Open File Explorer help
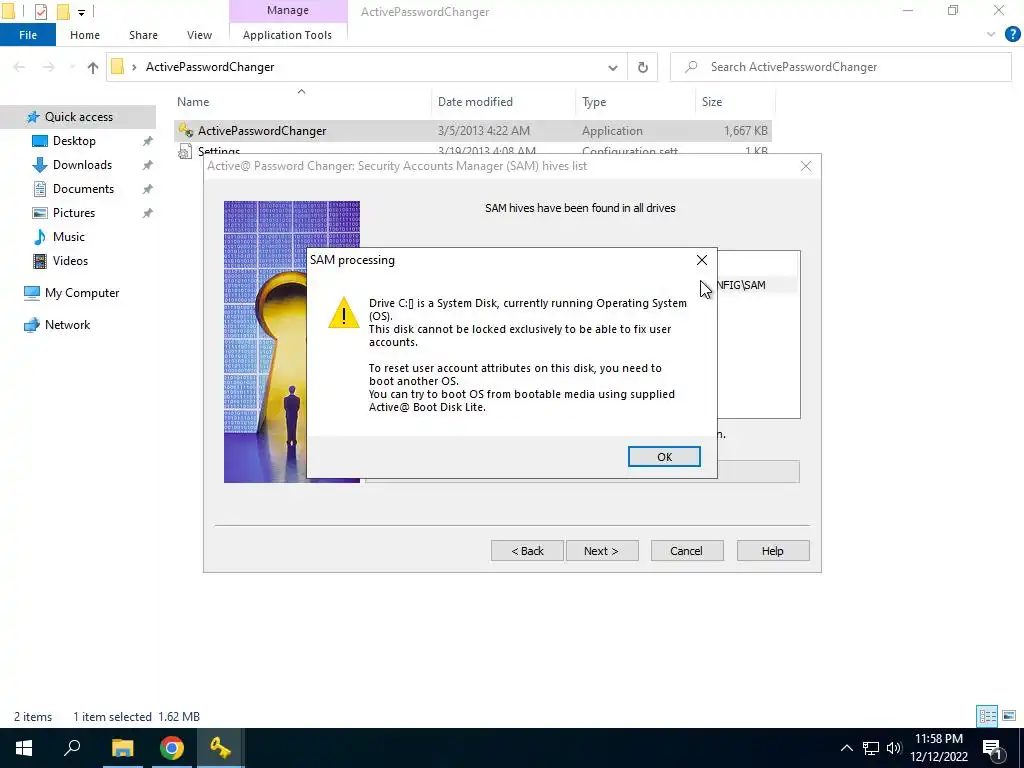 [x=1013, y=35]
